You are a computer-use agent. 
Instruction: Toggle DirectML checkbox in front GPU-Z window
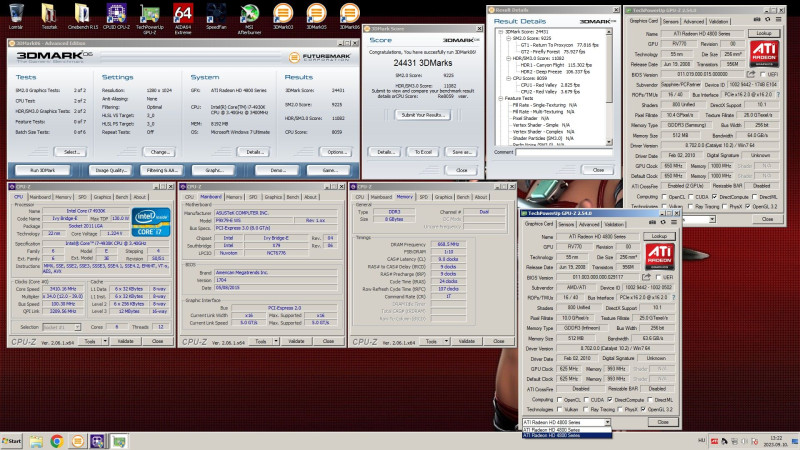pyautogui.click(x=649, y=399)
